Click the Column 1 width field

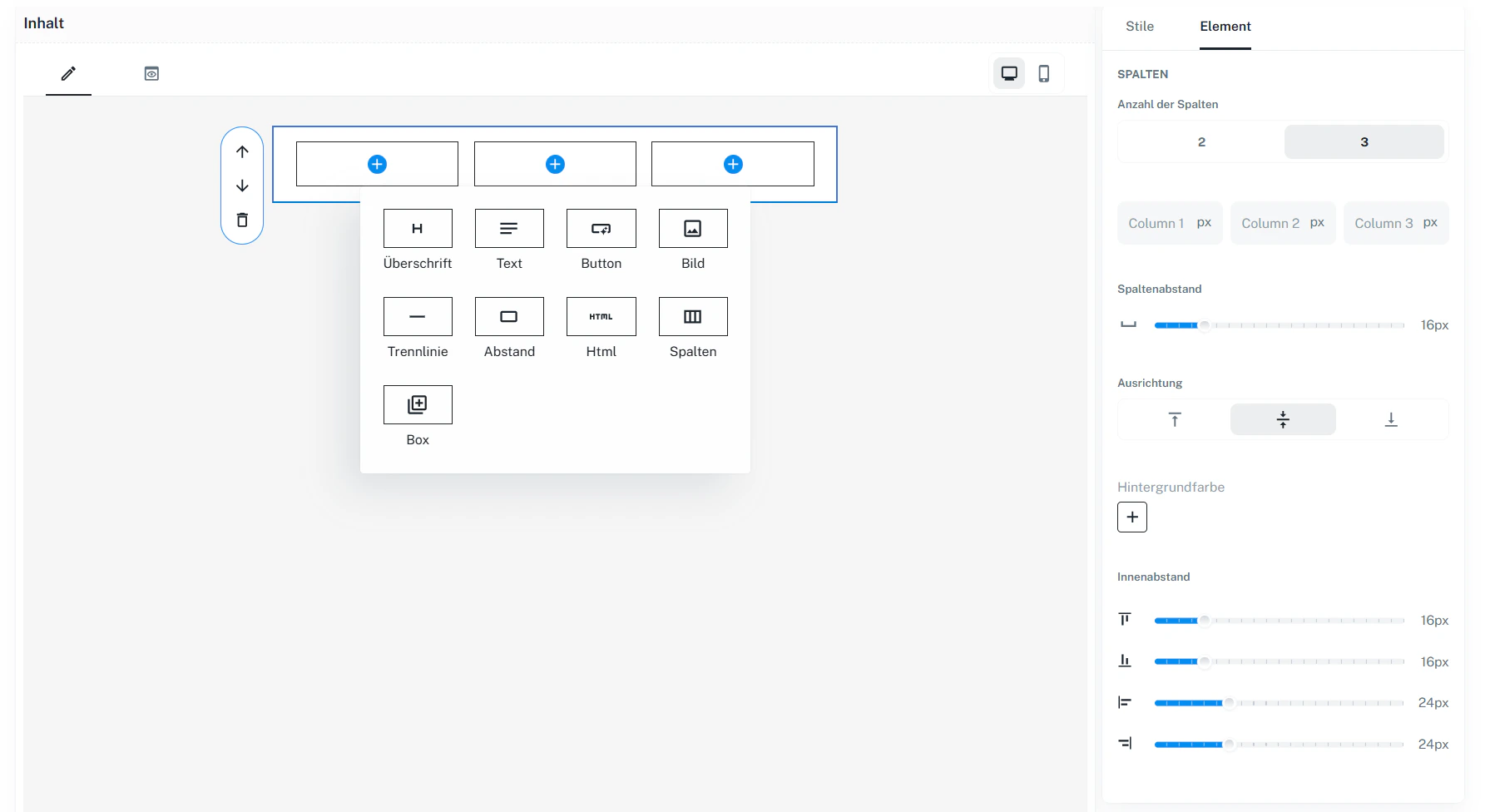[1170, 223]
